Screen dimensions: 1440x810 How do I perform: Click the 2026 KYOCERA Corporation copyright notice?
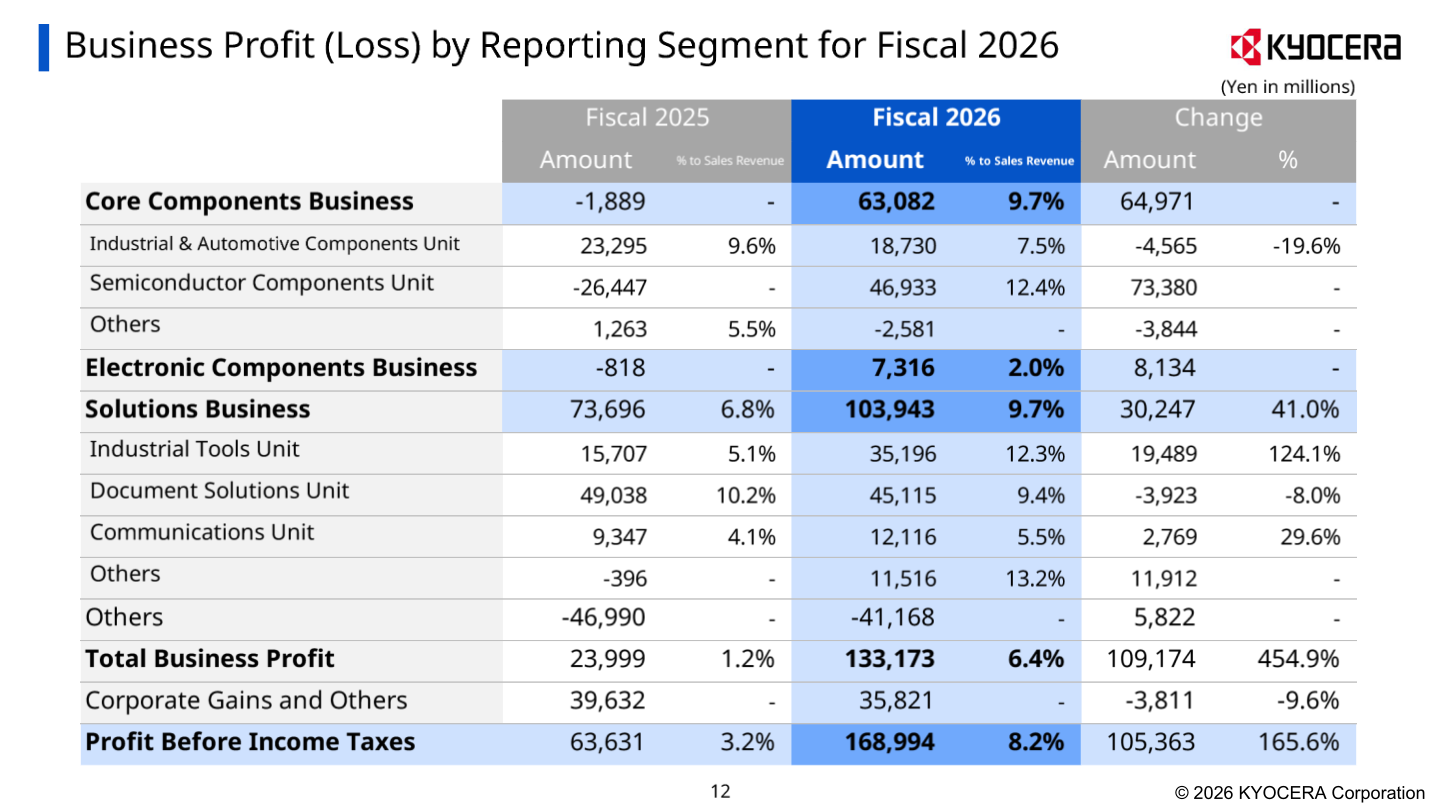(x=1300, y=793)
